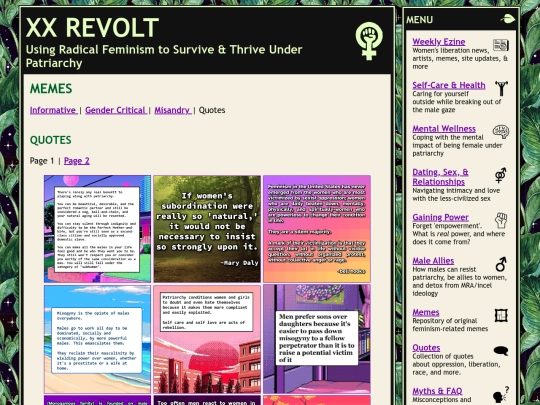The image size is (540, 405).
Task: Click the Weekly Ezine description text
Action: (x=460, y=58)
